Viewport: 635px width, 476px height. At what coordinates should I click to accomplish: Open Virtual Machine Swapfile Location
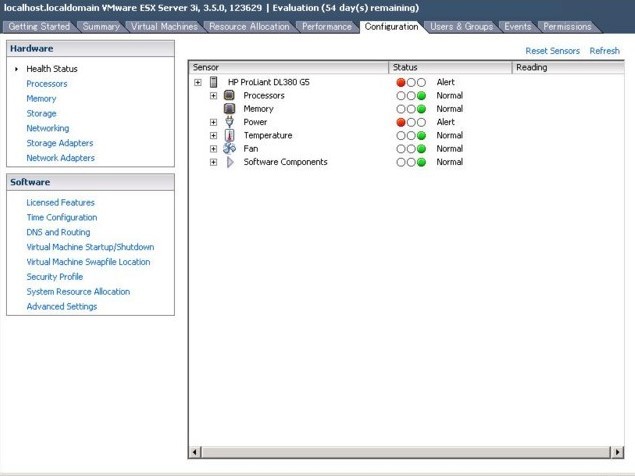(x=88, y=262)
